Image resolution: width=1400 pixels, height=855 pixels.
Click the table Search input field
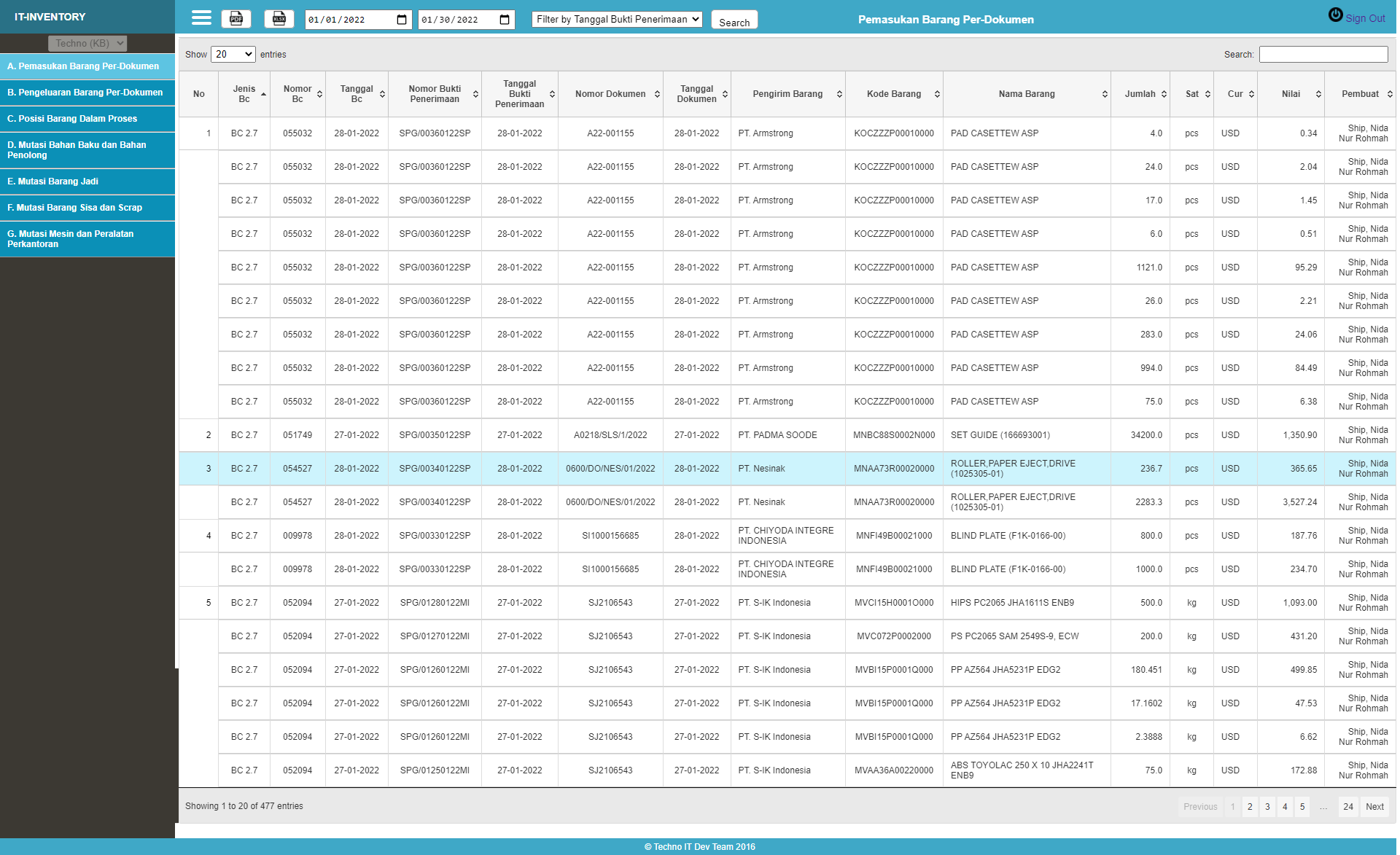point(1323,55)
